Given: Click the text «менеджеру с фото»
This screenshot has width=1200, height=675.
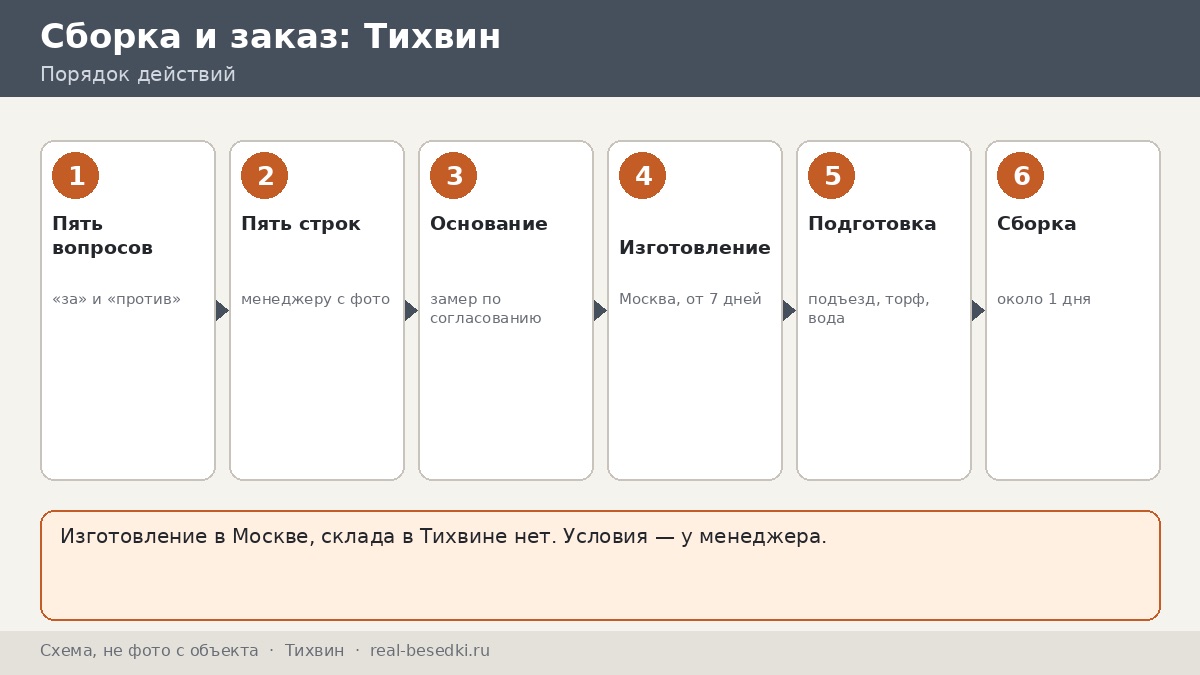Looking at the screenshot, I should point(316,299).
